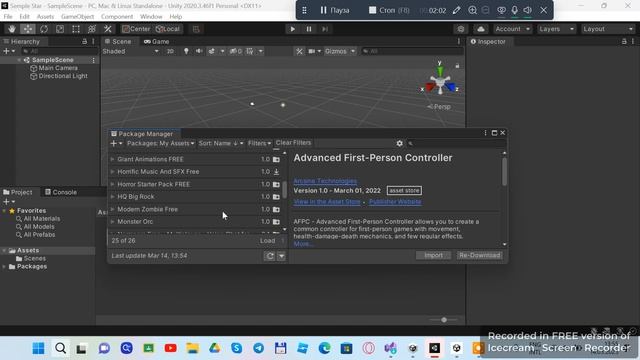Switch to the Game tab
This screenshot has width=640, height=360.
(x=156, y=42)
